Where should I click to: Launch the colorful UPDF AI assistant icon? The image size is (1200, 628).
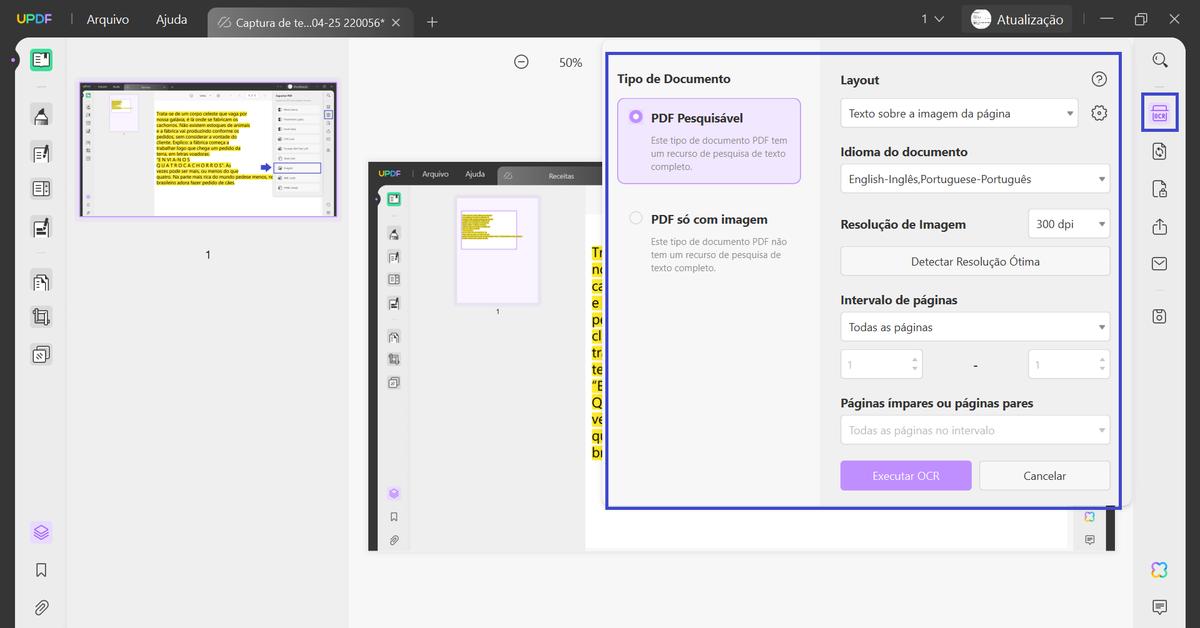click(x=1158, y=569)
